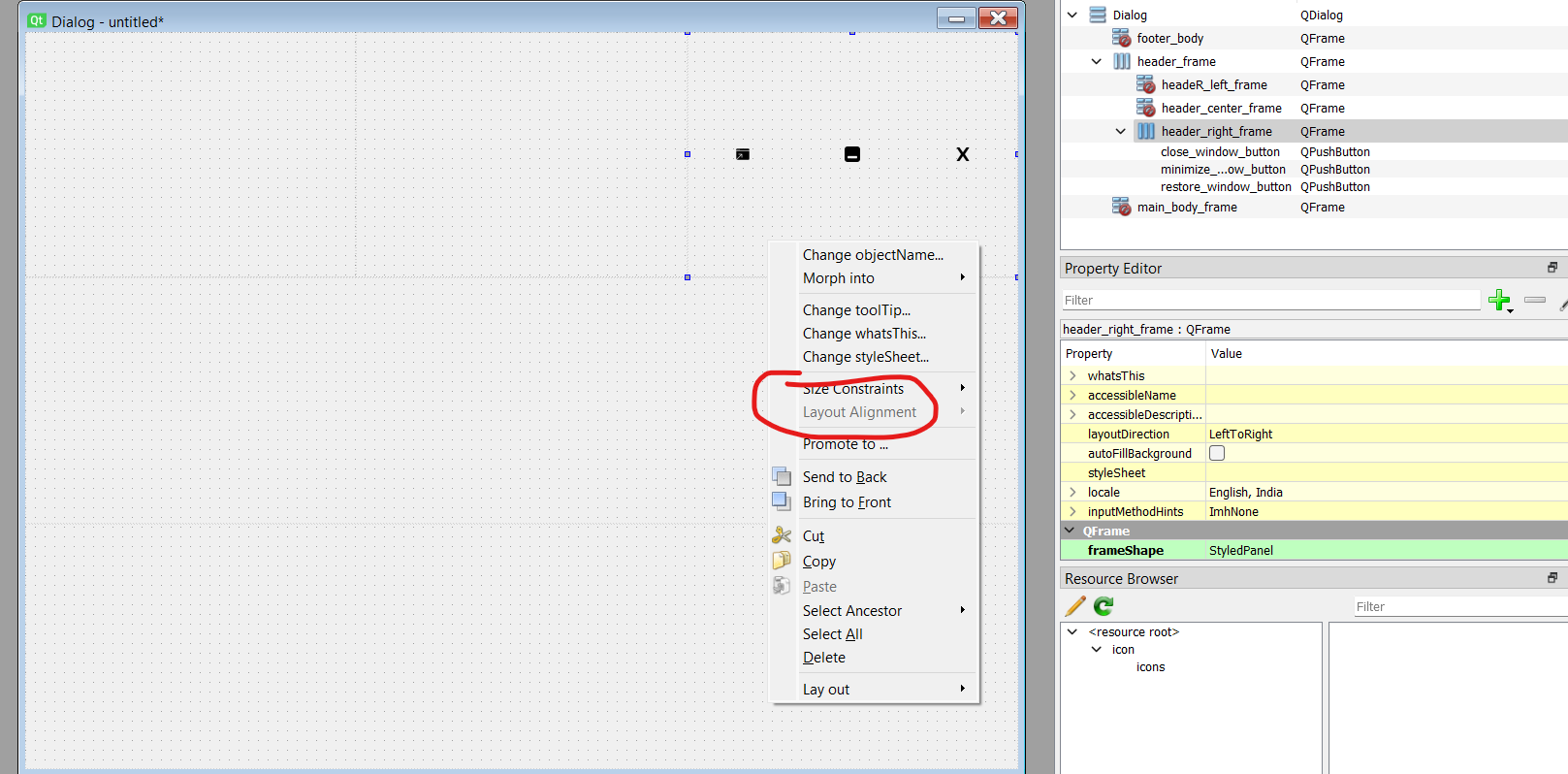Expand the accessibleDescription property
1568x774 pixels.
coord(1072,414)
